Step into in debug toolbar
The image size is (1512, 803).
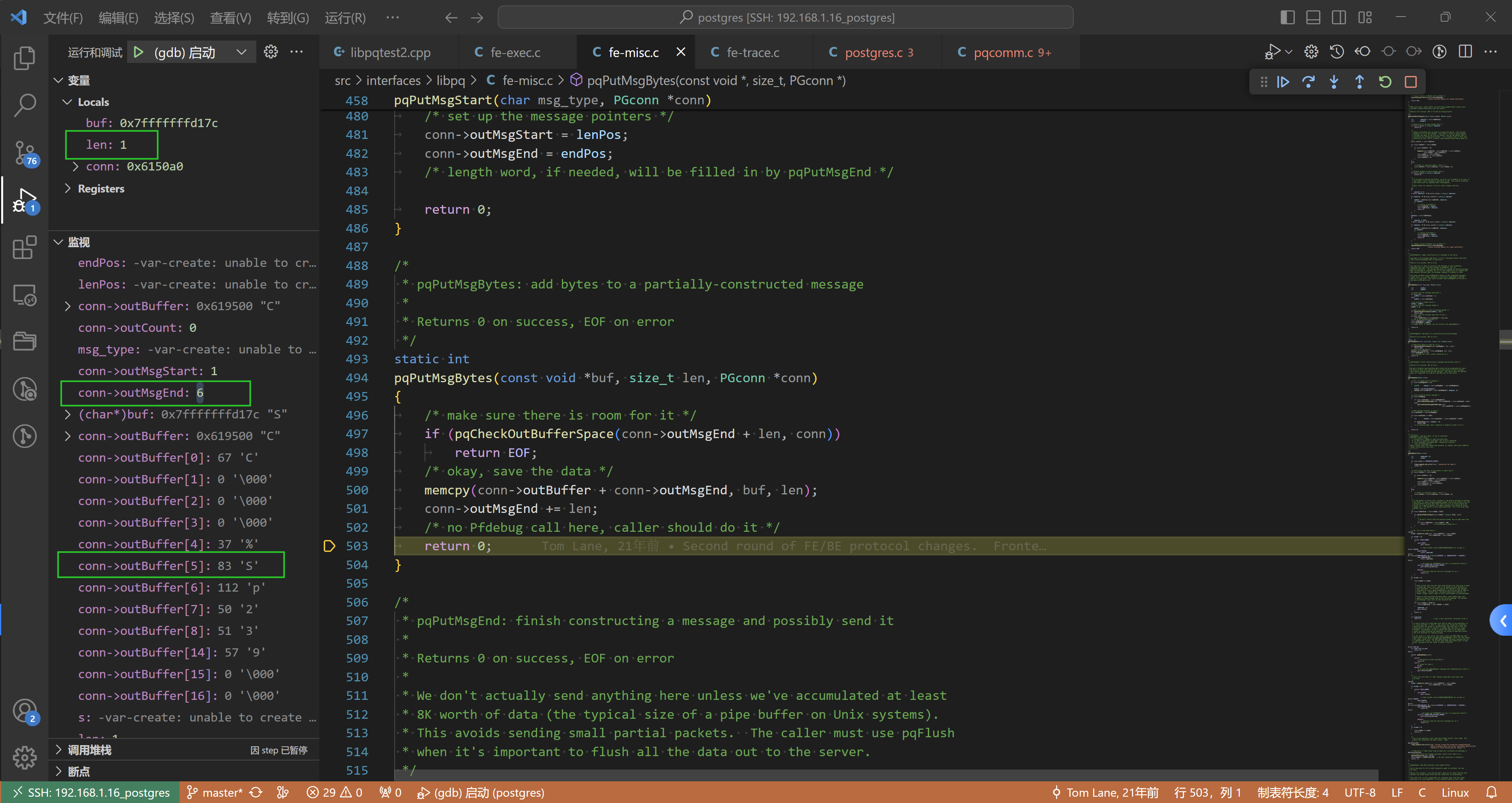[x=1334, y=81]
